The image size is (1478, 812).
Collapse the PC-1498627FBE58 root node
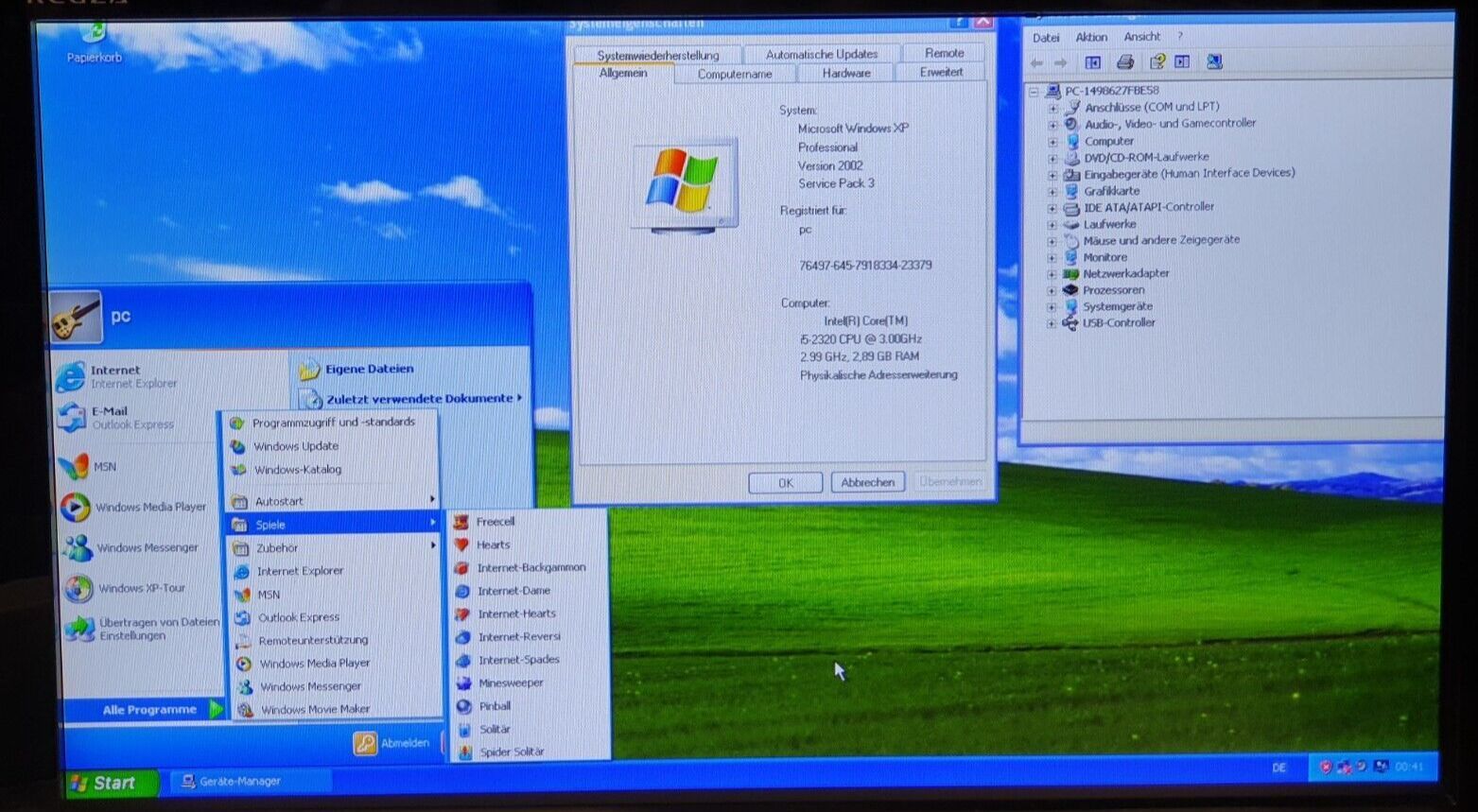click(1035, 92)
